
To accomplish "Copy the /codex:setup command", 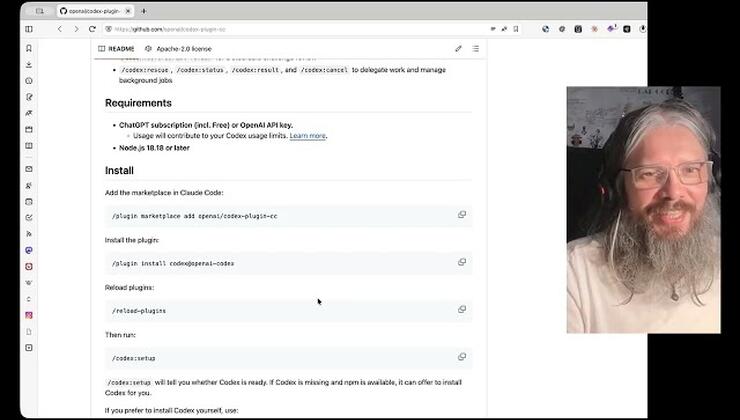I will (x=462, y=357).
